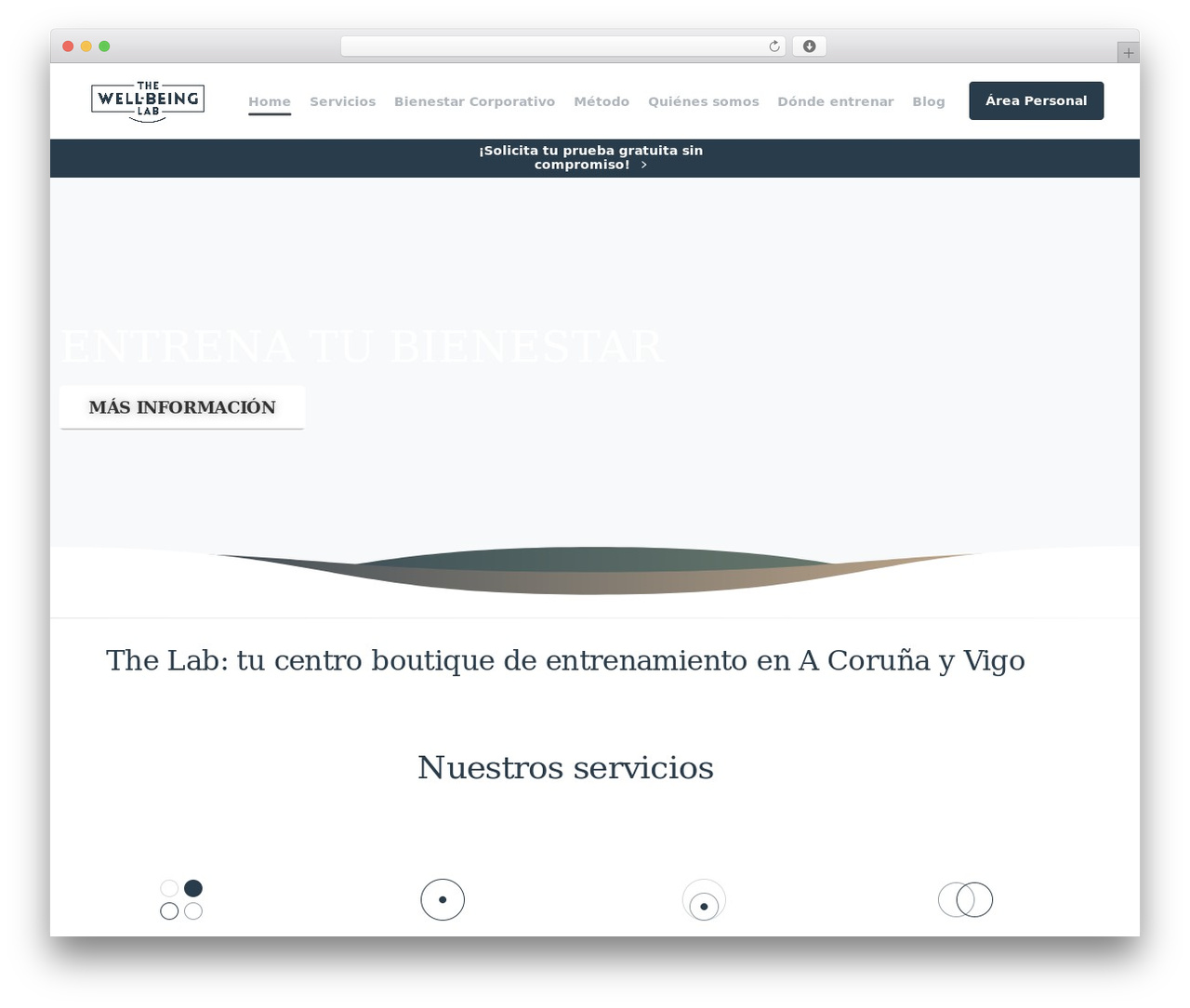Open the Servicios menu

[343, 101]
